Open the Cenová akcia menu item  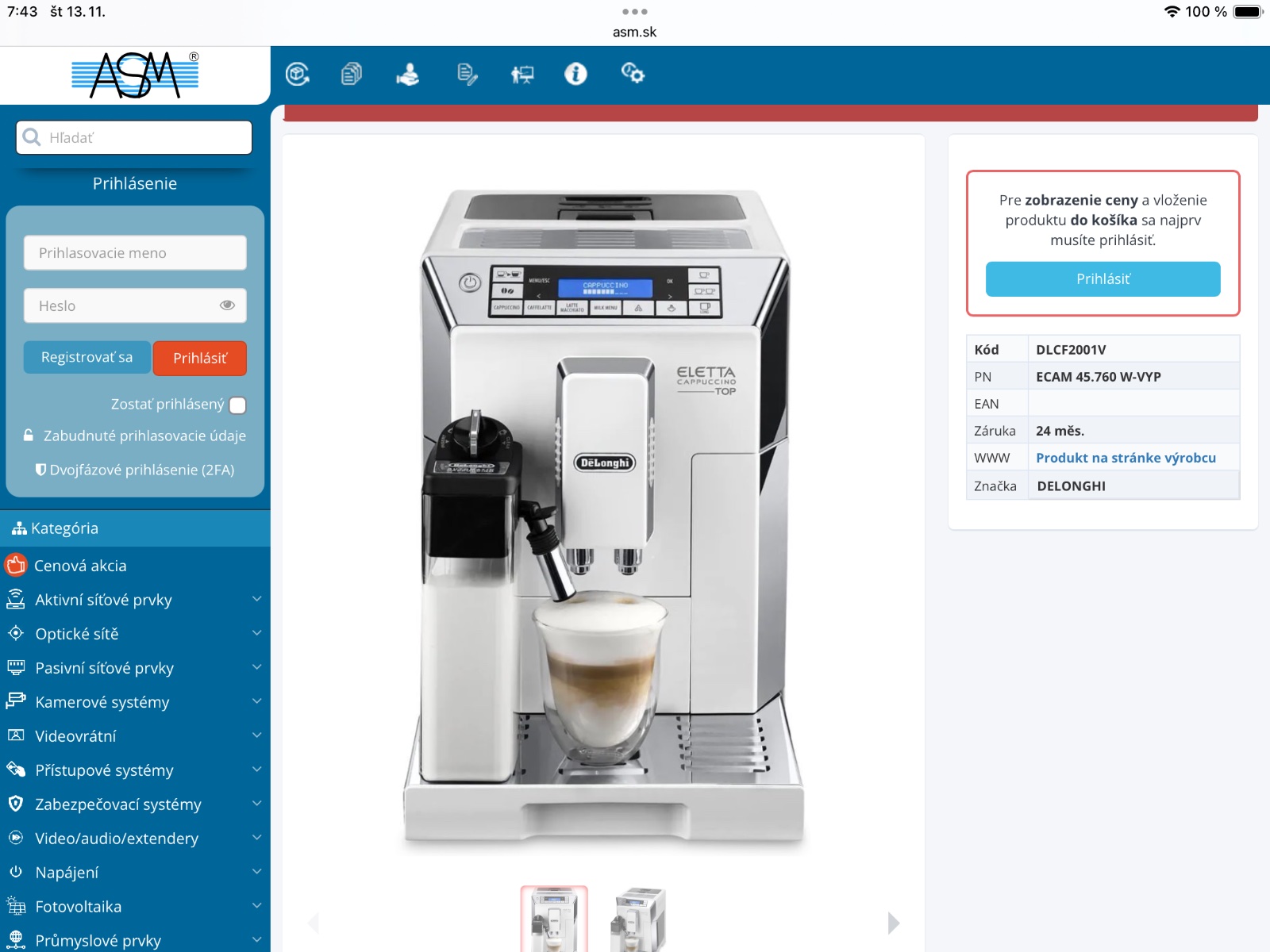click(80, 566)
